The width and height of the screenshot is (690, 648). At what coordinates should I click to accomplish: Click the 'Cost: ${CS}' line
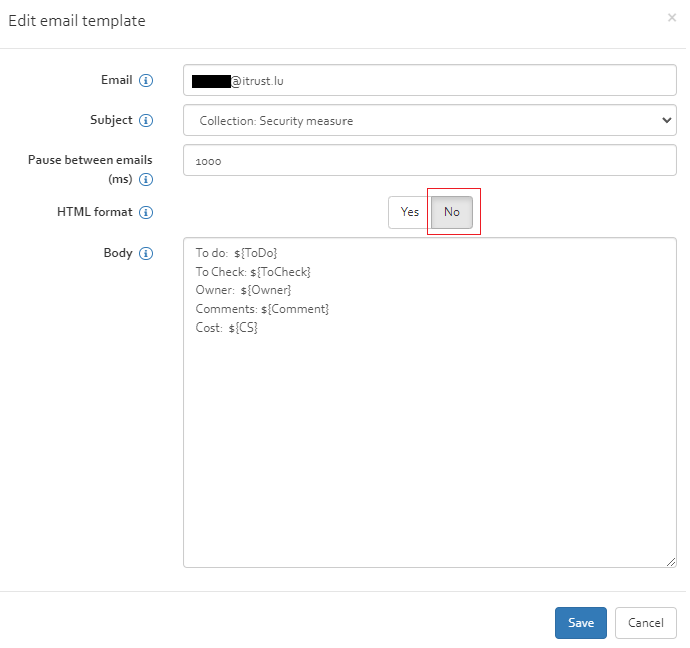tap(227, 328)
